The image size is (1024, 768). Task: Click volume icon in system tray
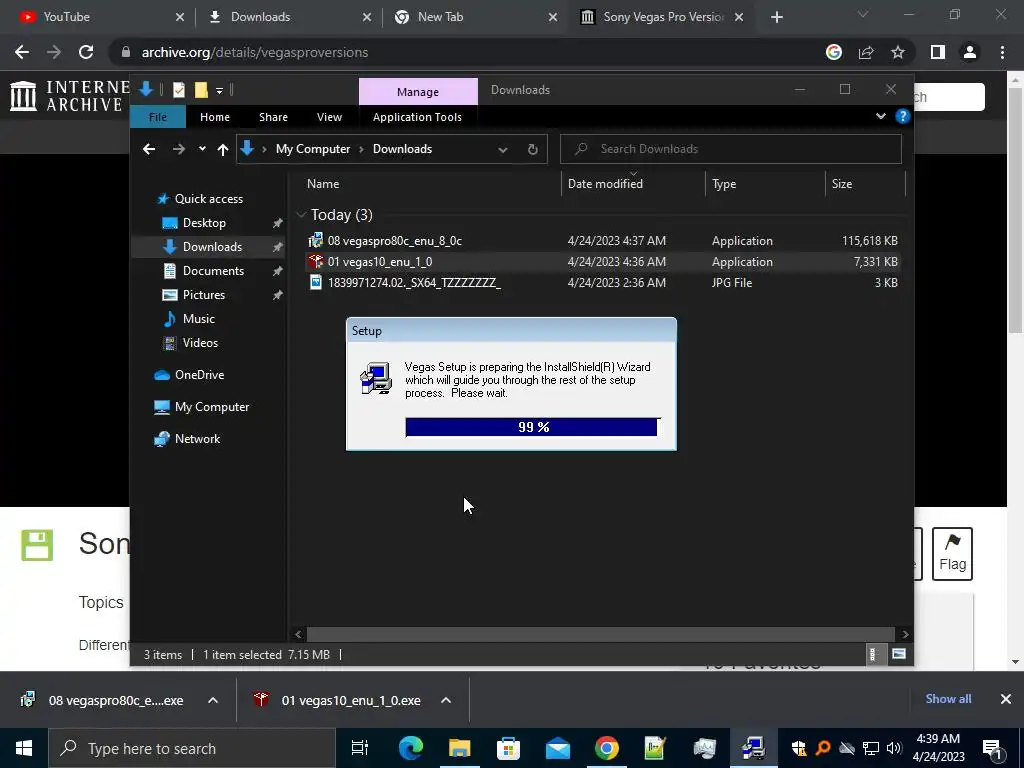pos(894,748)
